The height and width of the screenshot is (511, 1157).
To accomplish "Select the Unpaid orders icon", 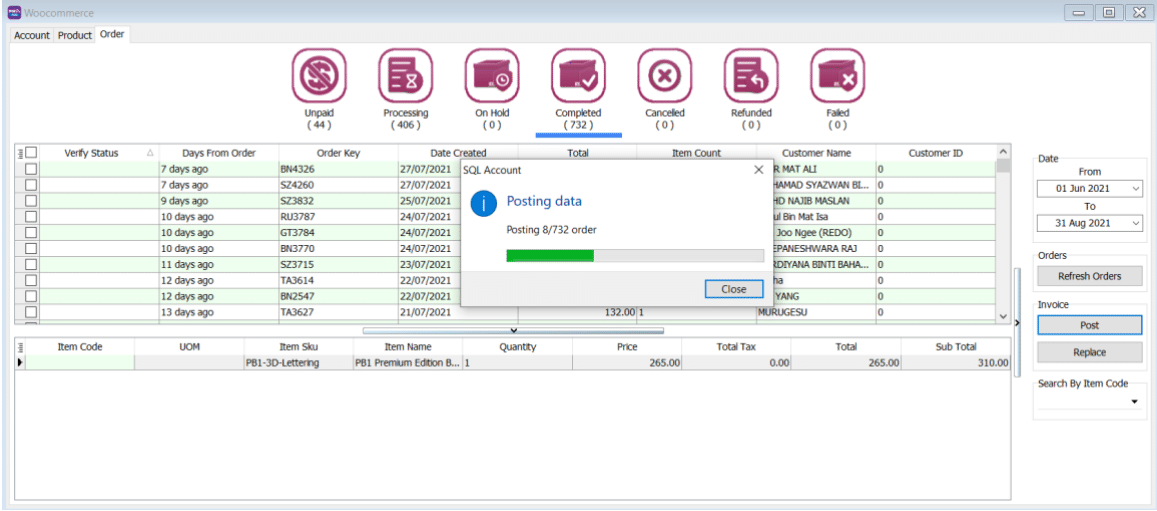I will 318,75.
